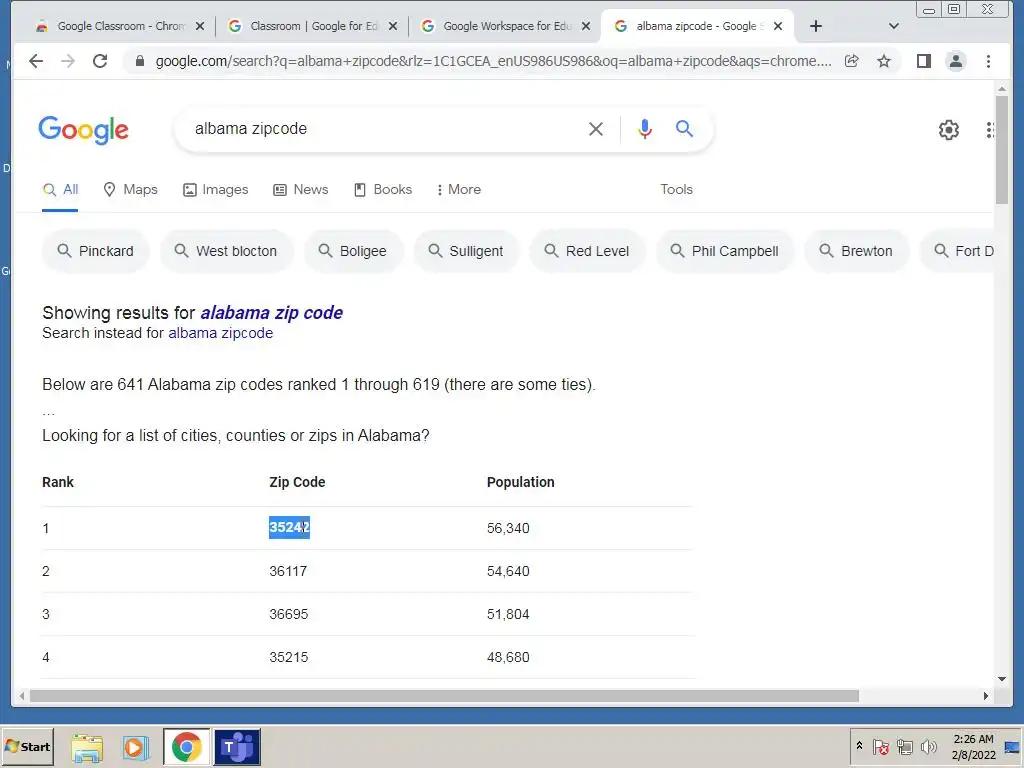Click zip code 36695 cell

coord(289,615)
